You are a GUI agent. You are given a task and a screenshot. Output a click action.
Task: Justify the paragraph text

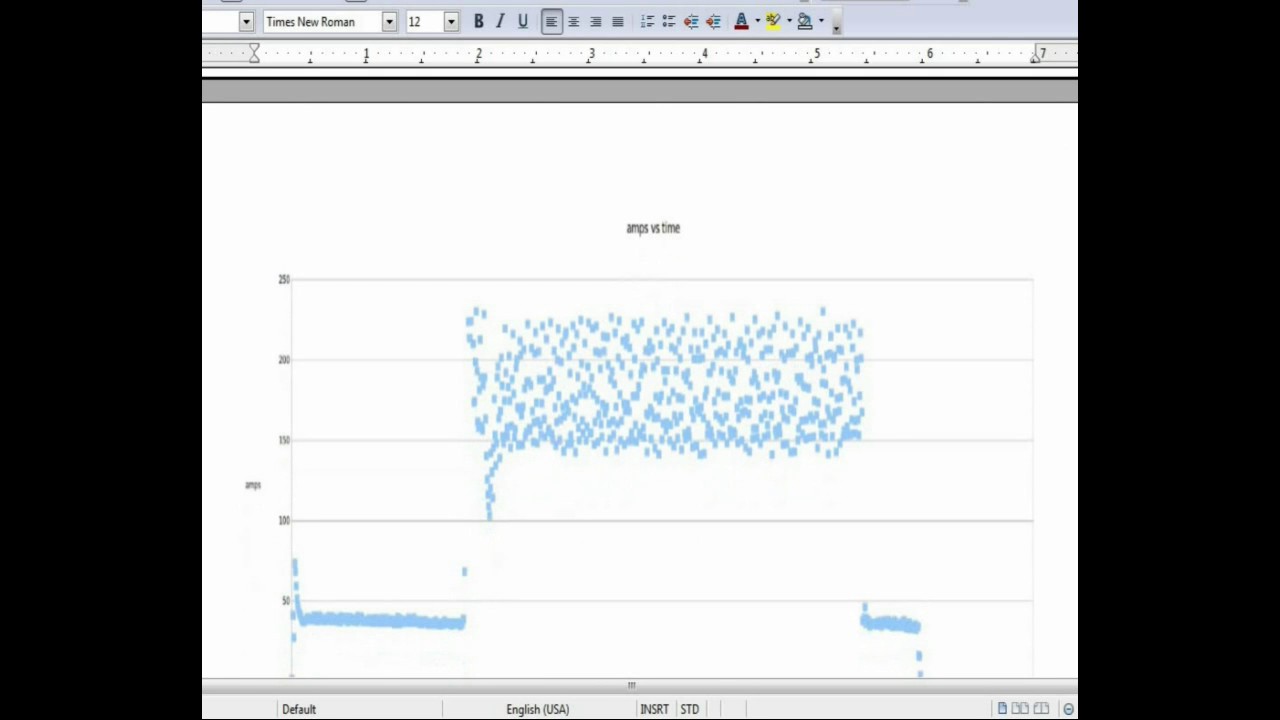(x=617, y=21)
